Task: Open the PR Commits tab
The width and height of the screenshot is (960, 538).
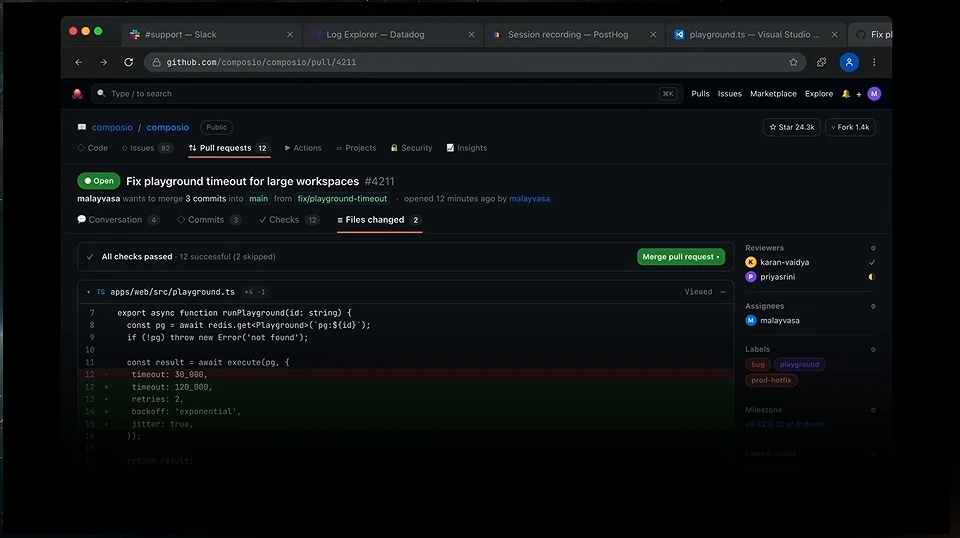Action: [209, 220]
